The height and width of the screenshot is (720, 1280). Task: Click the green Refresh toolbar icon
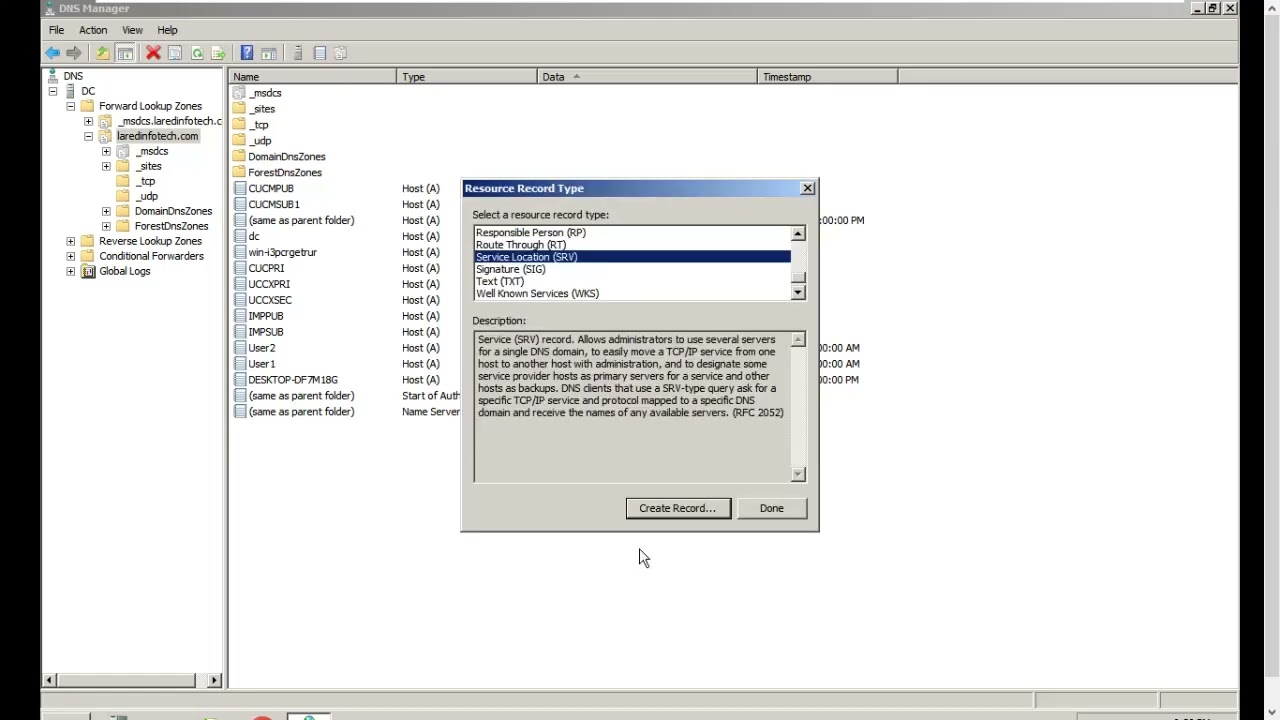197,53
